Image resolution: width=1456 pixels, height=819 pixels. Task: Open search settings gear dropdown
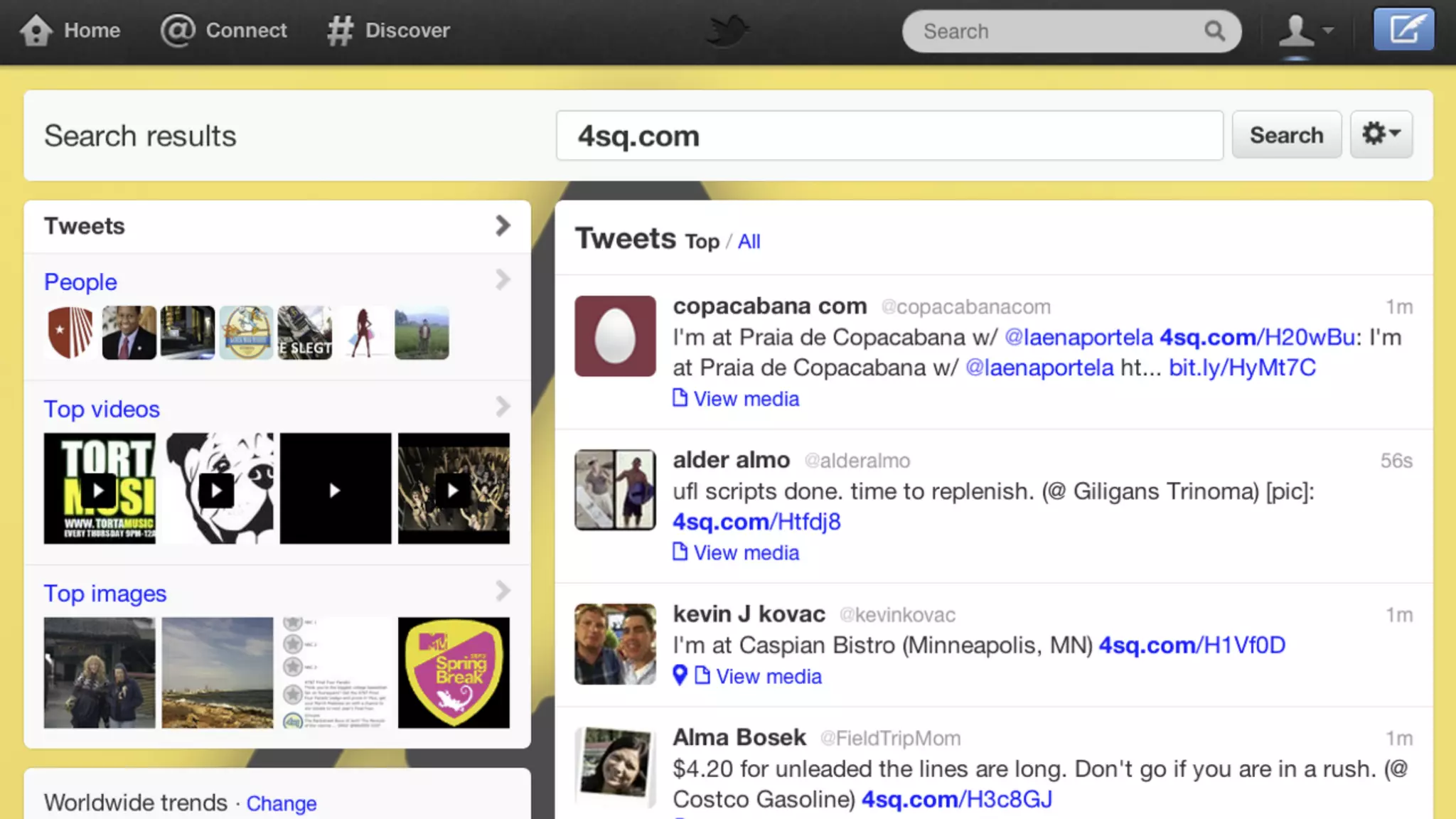1381,134
